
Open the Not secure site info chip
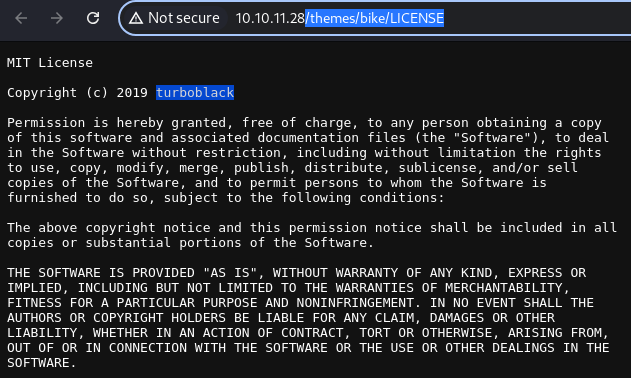click(x=175, y=18)
